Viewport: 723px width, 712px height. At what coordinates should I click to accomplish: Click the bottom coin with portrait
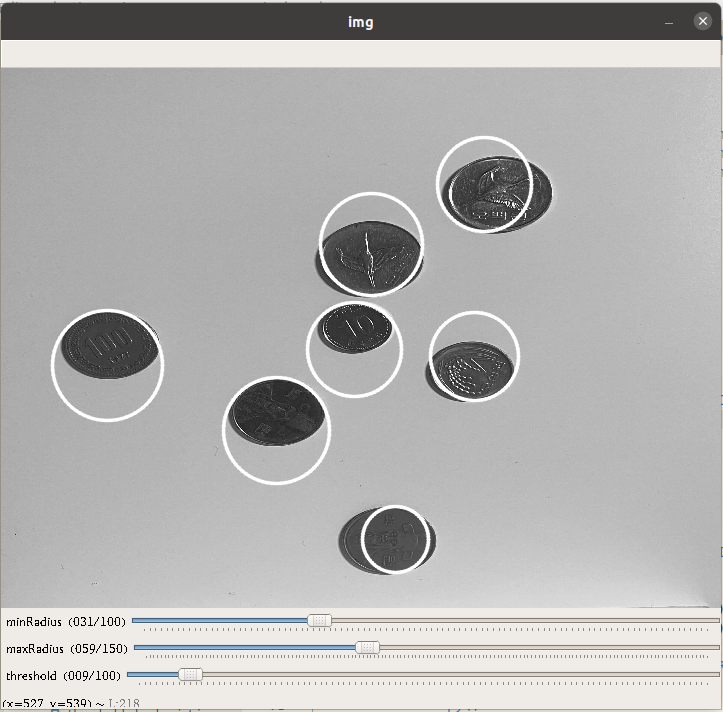[387, 540]
